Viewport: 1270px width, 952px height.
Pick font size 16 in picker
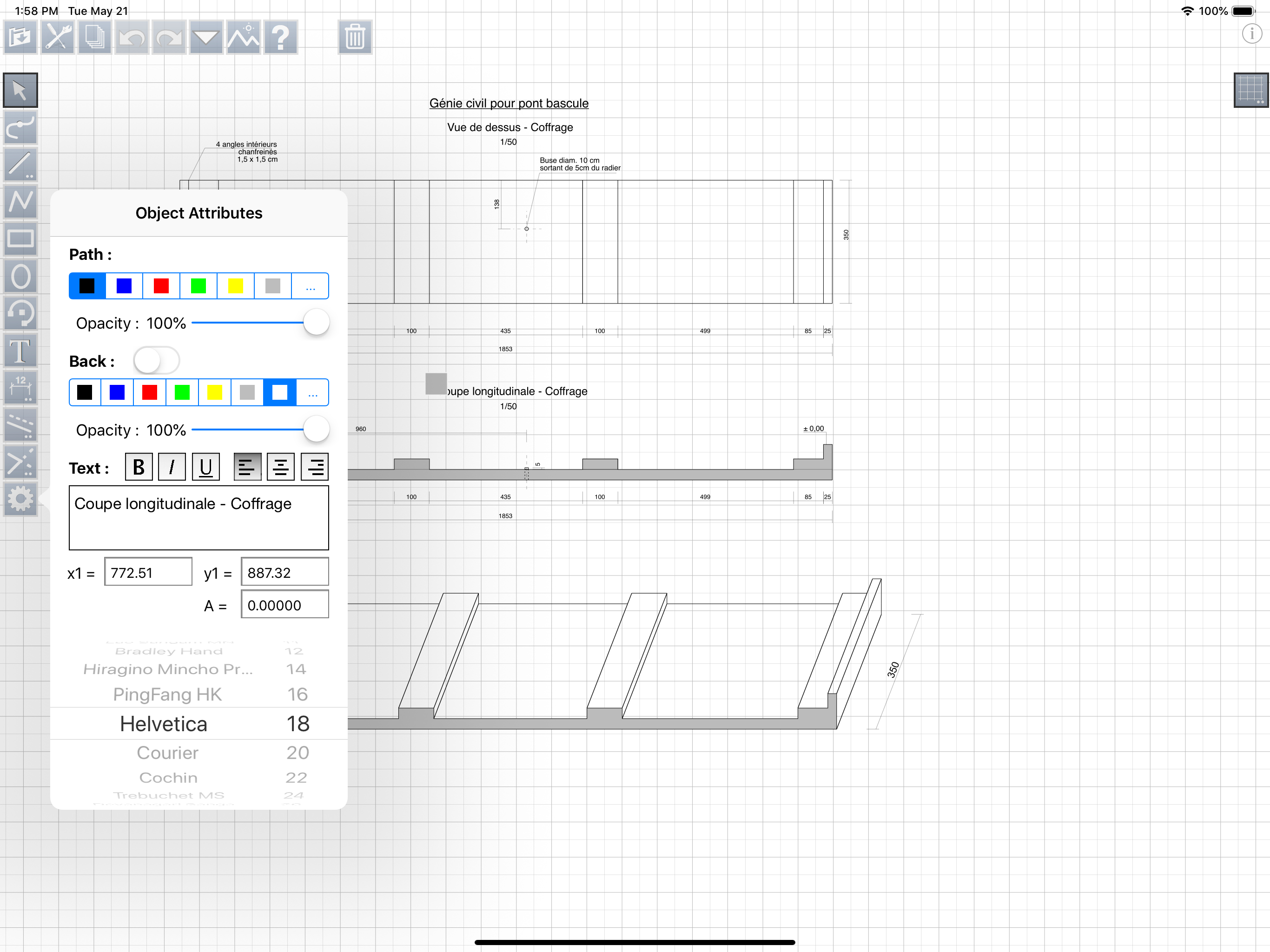pyautogui.click(x=298, y=695)
